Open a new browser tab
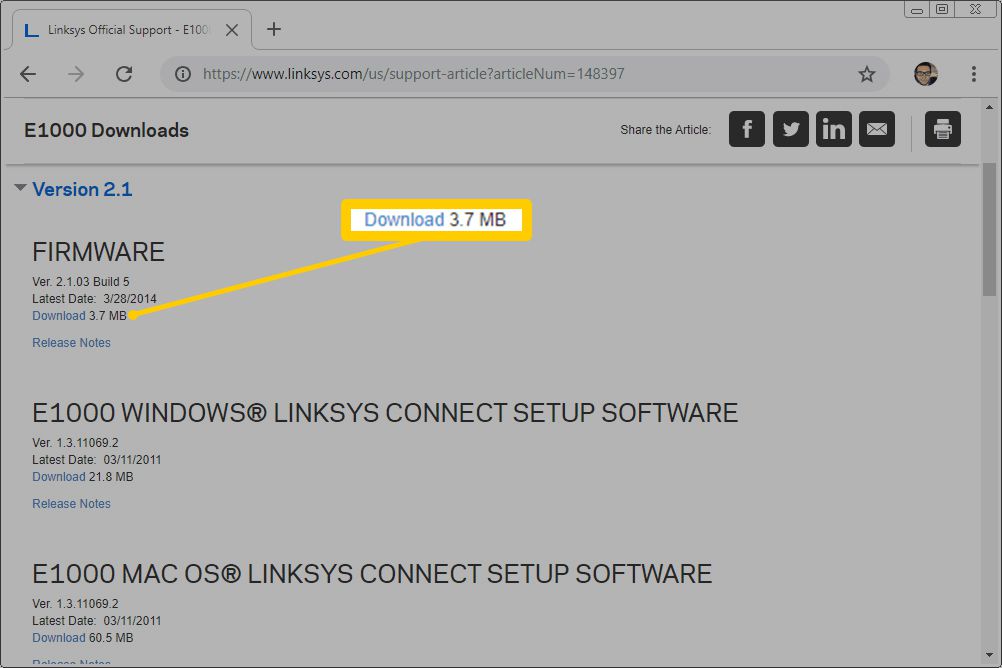1002x668 pixels. tap(274, 29)
